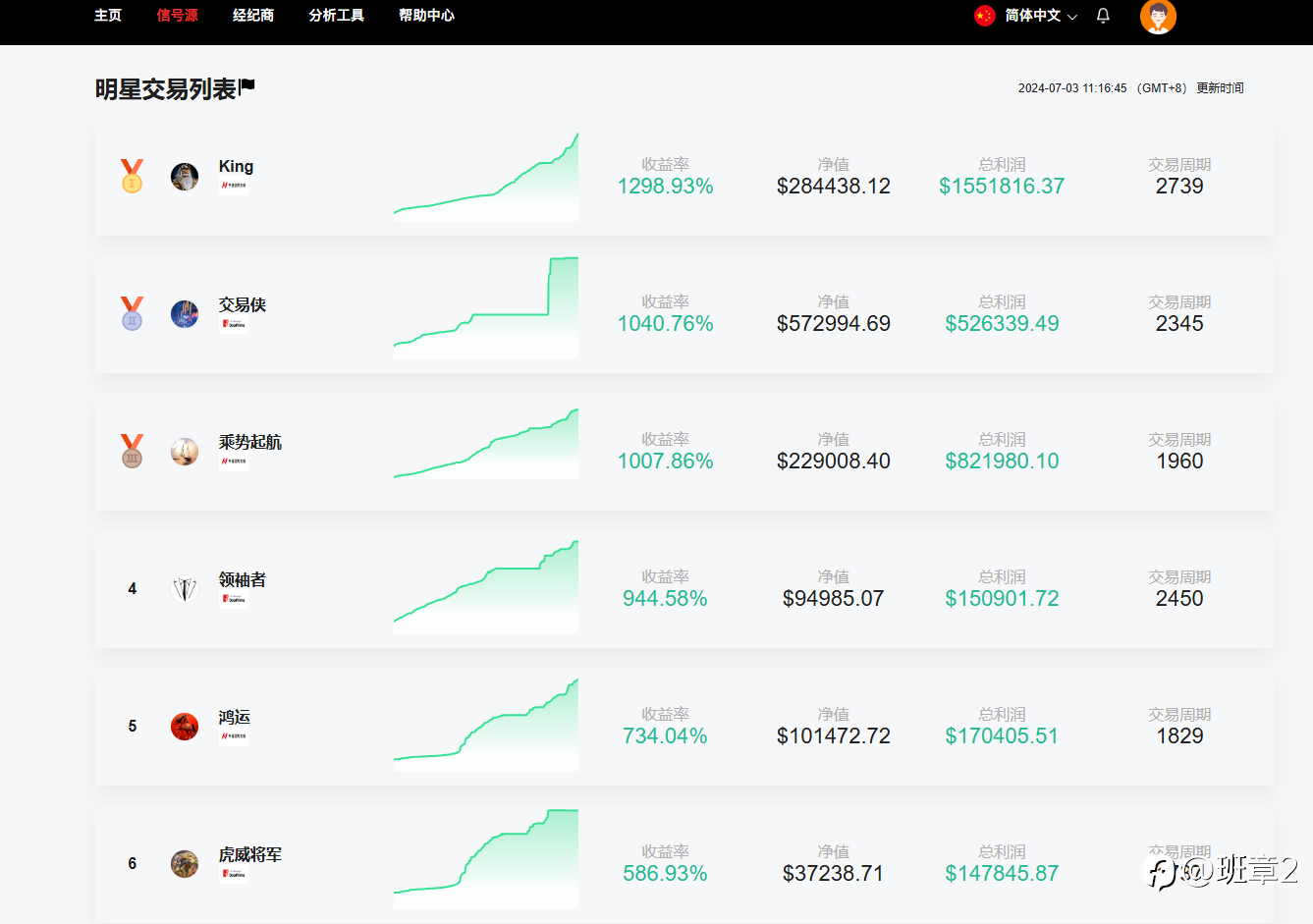Image resolution: width=1313 pixels, height=924 pixels.
Task: Click King's yield 1298.93%
Action: pos(665,187)
